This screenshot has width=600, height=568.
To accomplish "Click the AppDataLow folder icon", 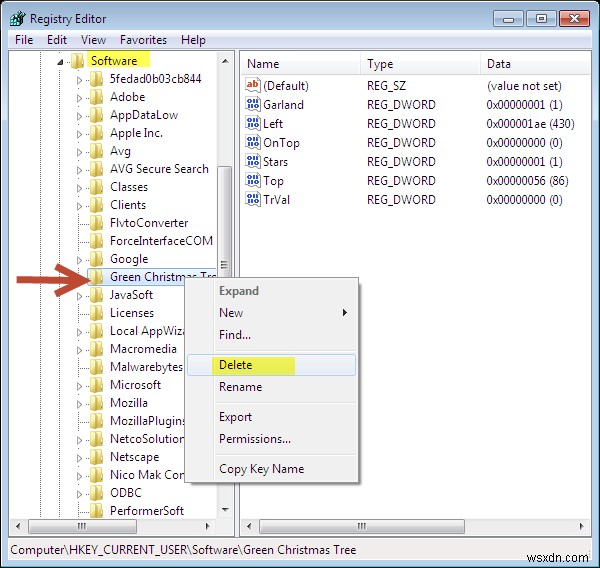I will tap(96, 115).
